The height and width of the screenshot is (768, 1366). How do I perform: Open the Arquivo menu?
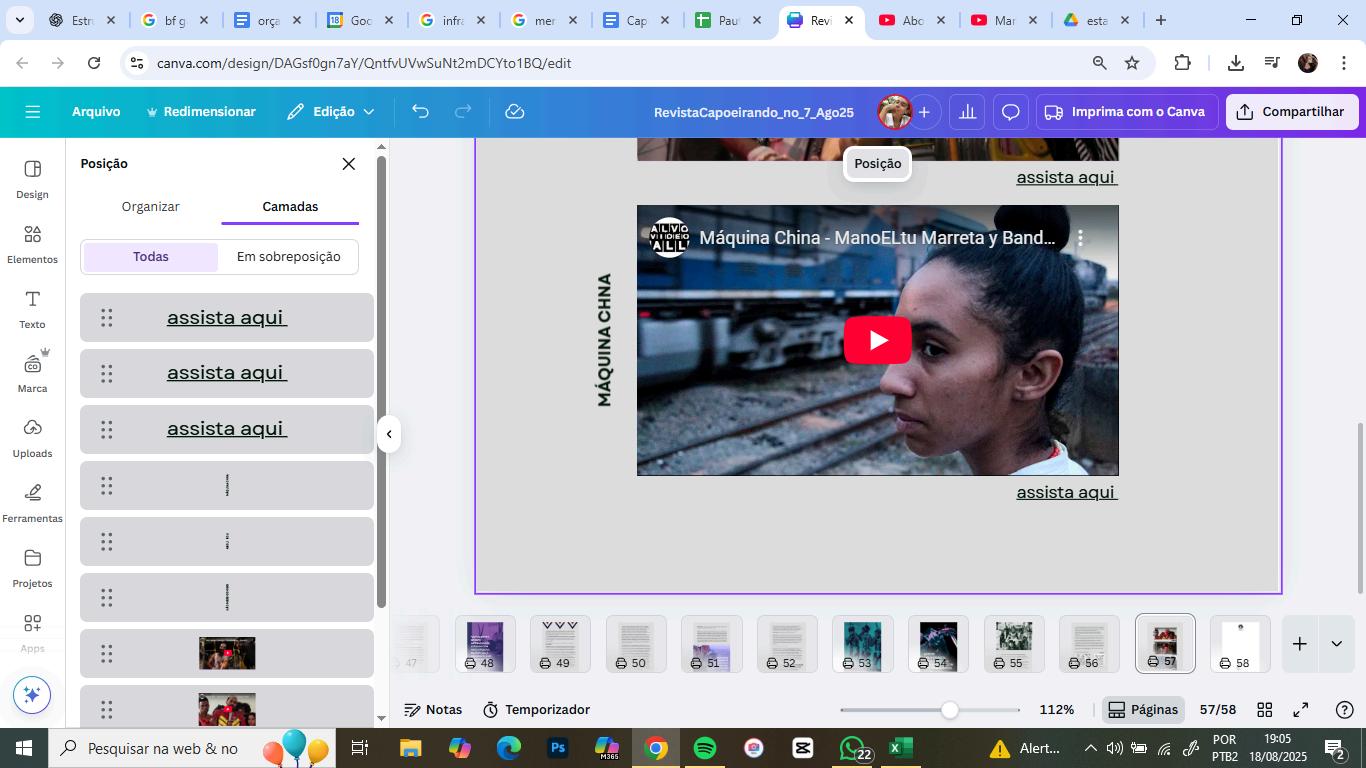tap(96, 112)
